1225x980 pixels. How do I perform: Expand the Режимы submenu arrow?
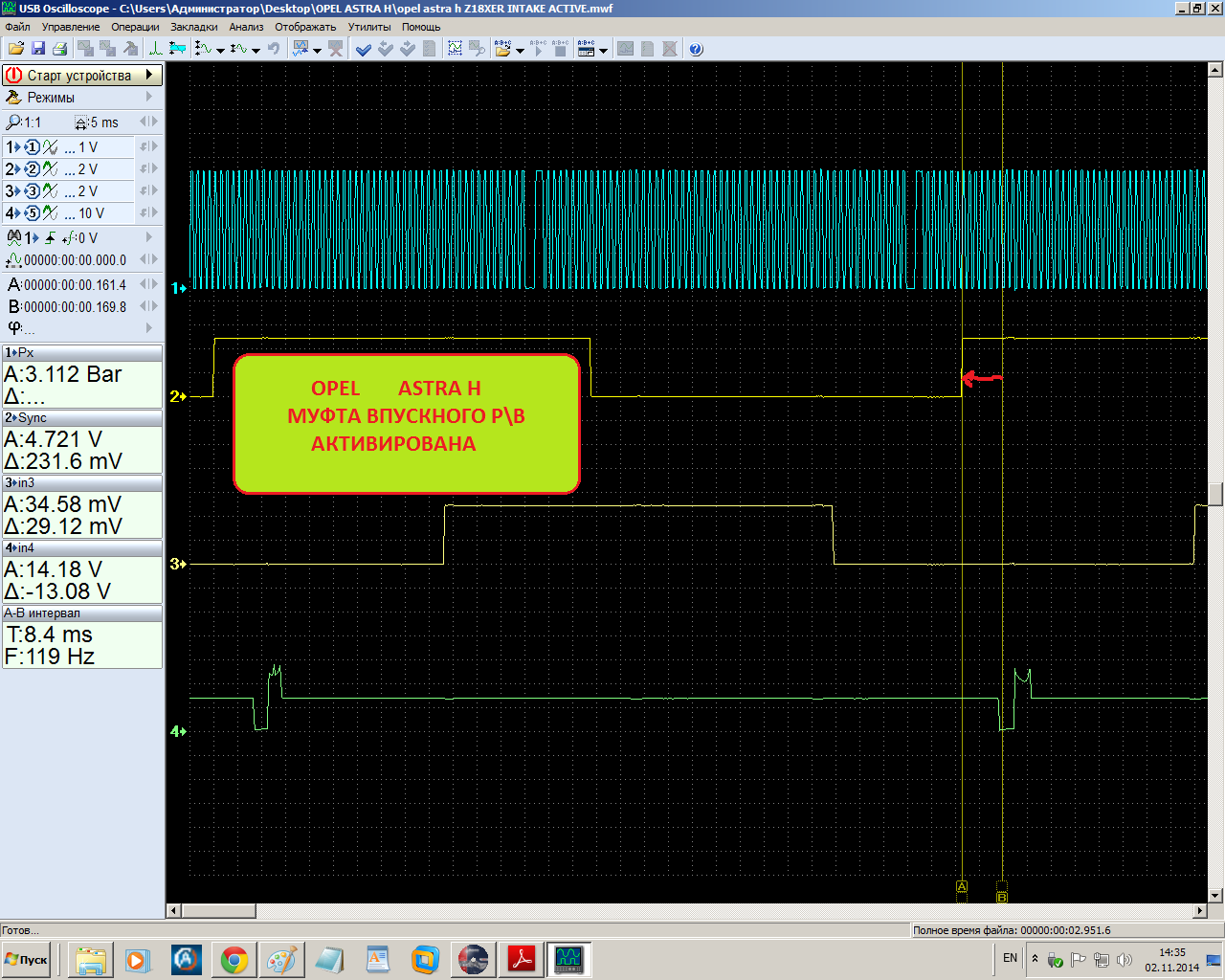click(x=149, y=98)
